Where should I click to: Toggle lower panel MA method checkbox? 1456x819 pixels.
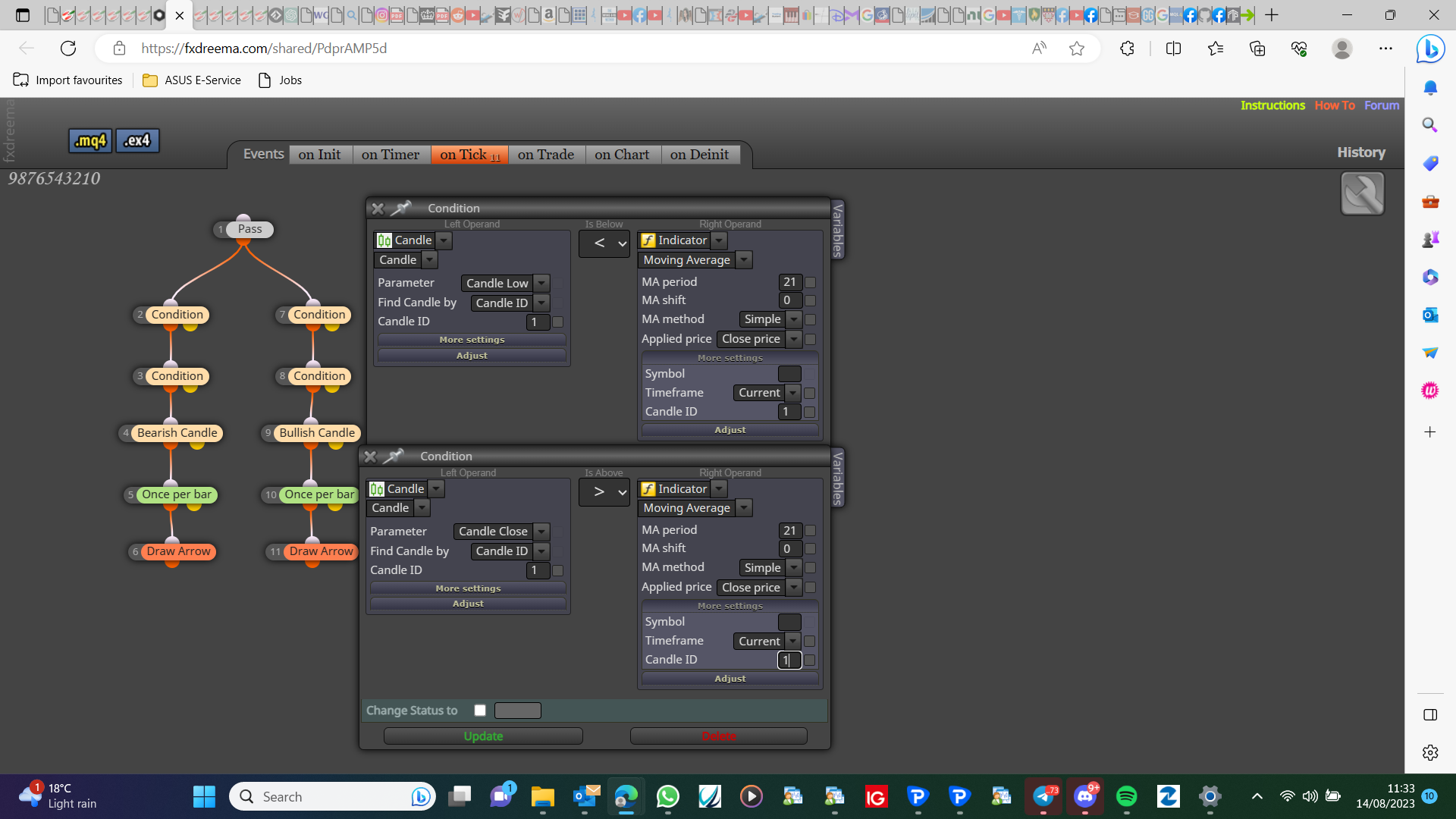pos(810,567)
